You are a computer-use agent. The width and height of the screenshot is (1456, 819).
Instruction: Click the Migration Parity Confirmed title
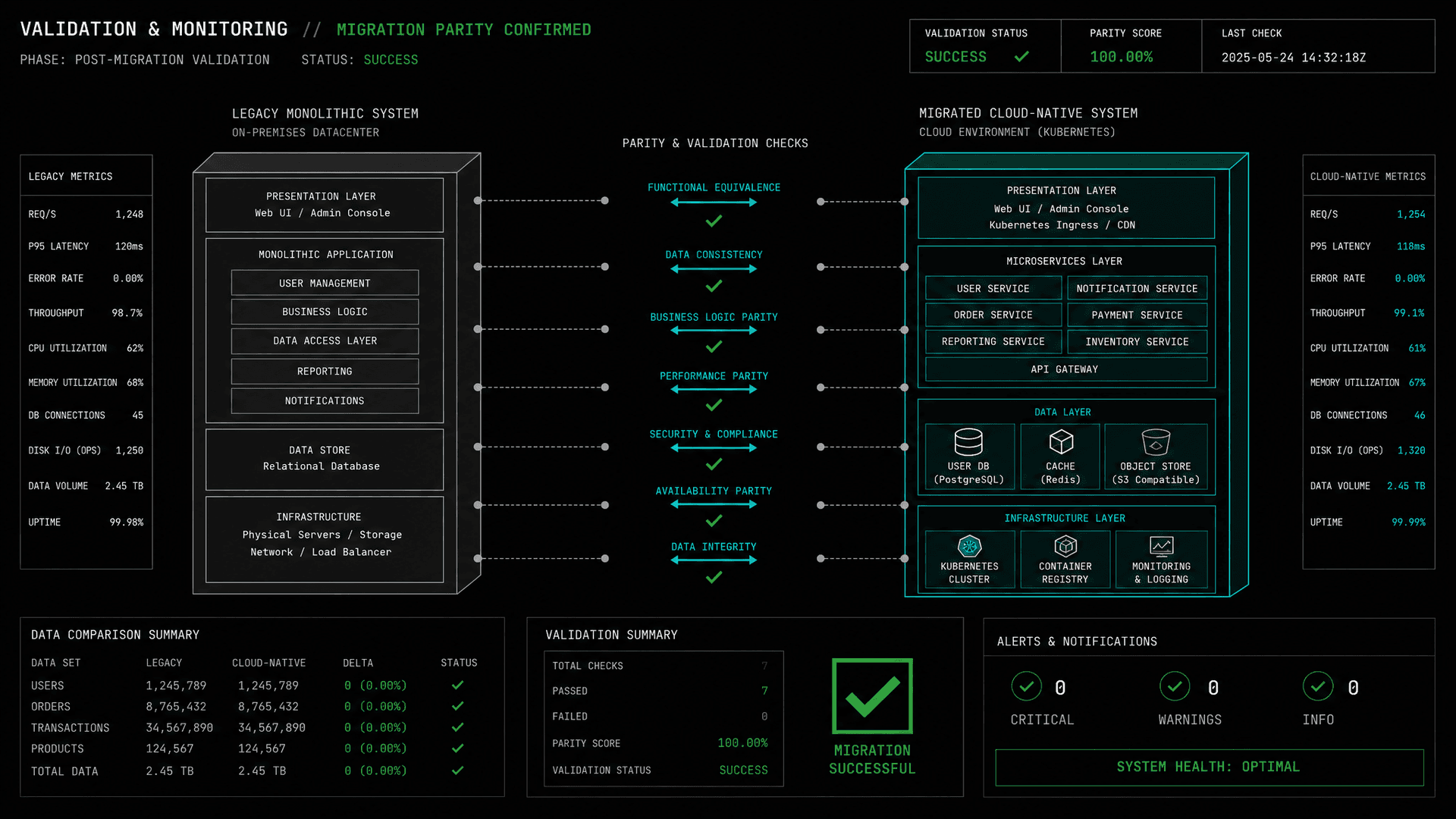463,30
